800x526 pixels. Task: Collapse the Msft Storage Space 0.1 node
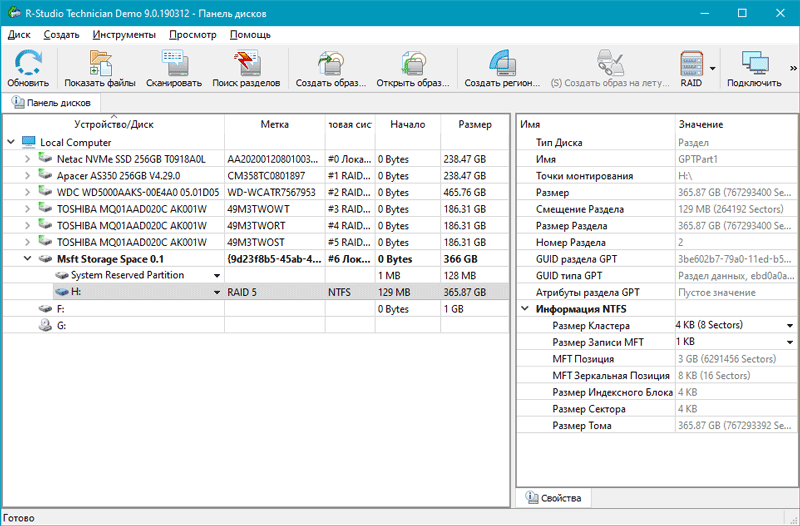(28, 259)
